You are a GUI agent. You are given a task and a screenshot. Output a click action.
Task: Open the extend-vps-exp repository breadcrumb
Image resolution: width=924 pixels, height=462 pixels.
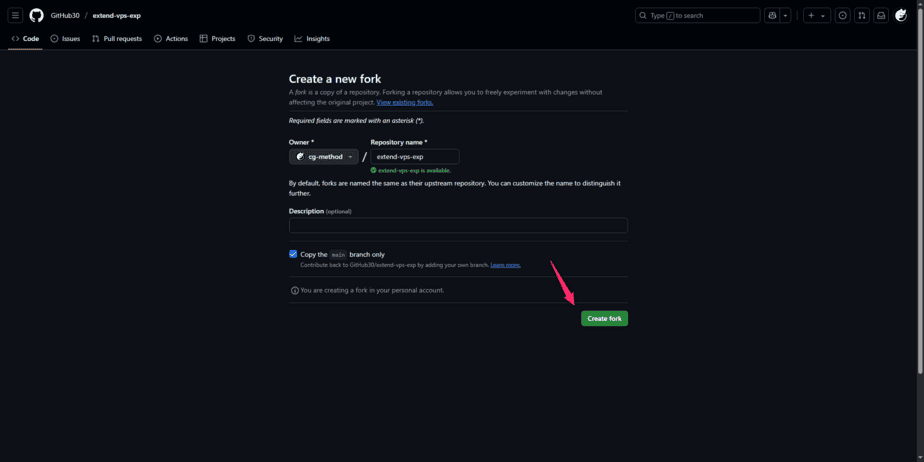pyautogui.click(x=117, y=15)
